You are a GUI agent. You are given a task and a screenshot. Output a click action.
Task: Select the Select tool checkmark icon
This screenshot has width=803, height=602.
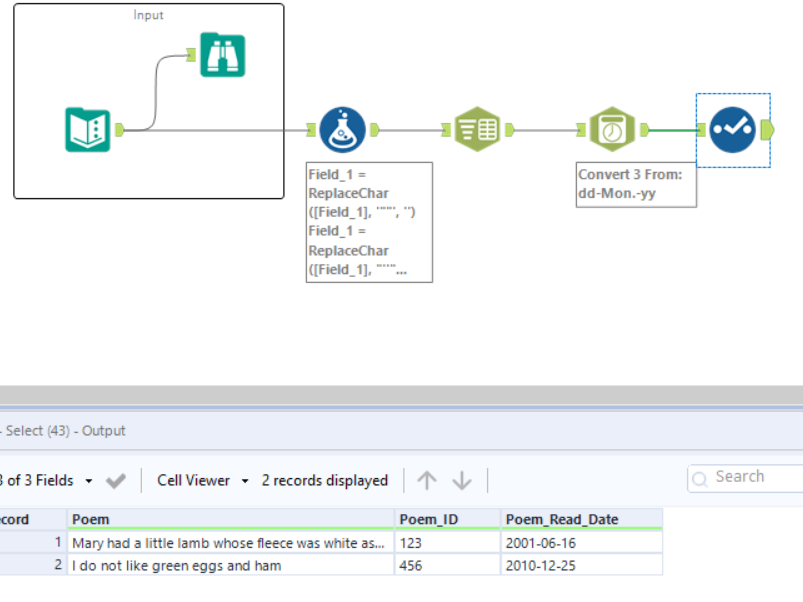(x=732, y=130)
